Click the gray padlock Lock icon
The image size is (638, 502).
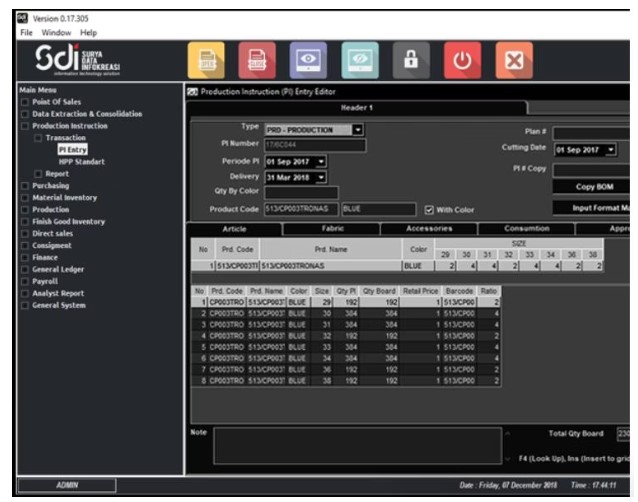411,60
